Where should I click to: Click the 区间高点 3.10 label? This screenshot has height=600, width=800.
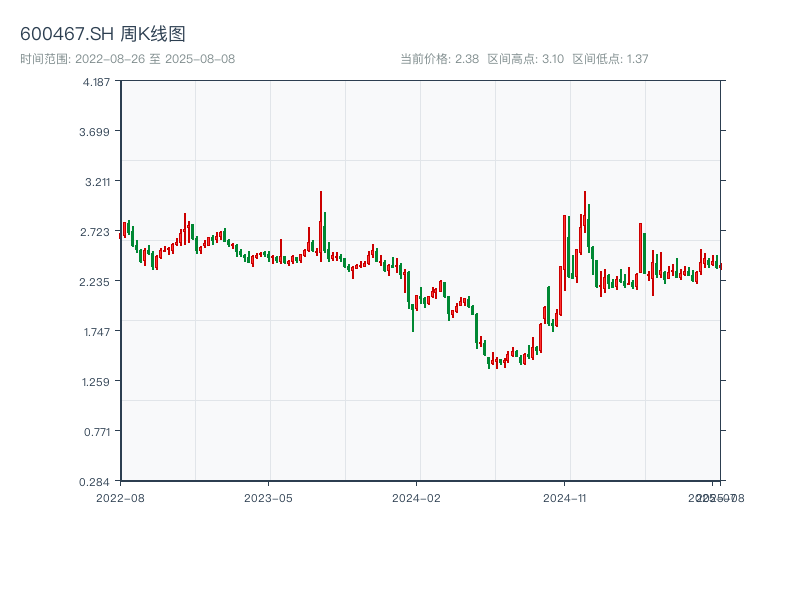[x=525, y=59]
